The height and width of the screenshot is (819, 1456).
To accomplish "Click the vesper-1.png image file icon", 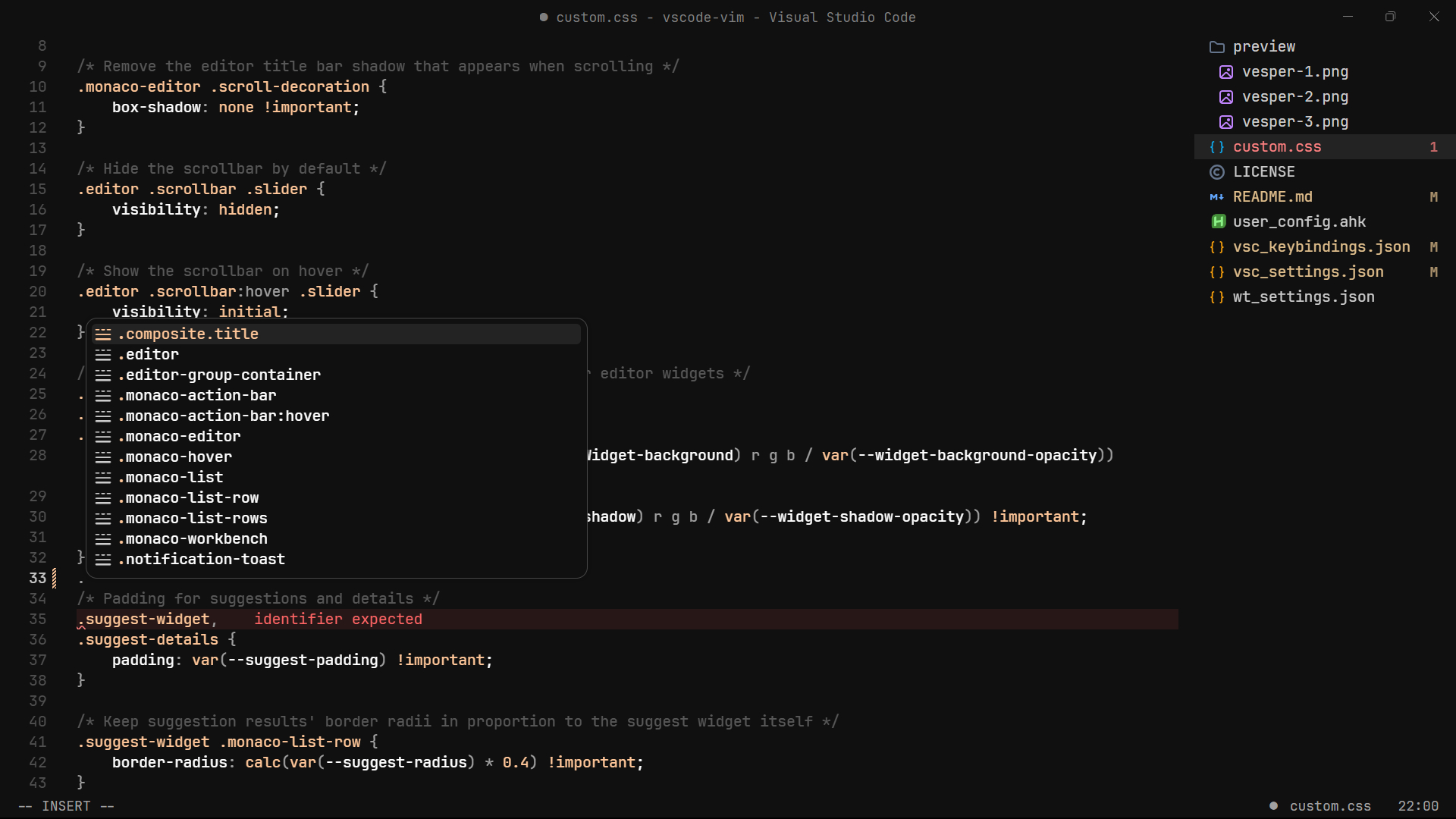I will click(x=1226, y=72).
